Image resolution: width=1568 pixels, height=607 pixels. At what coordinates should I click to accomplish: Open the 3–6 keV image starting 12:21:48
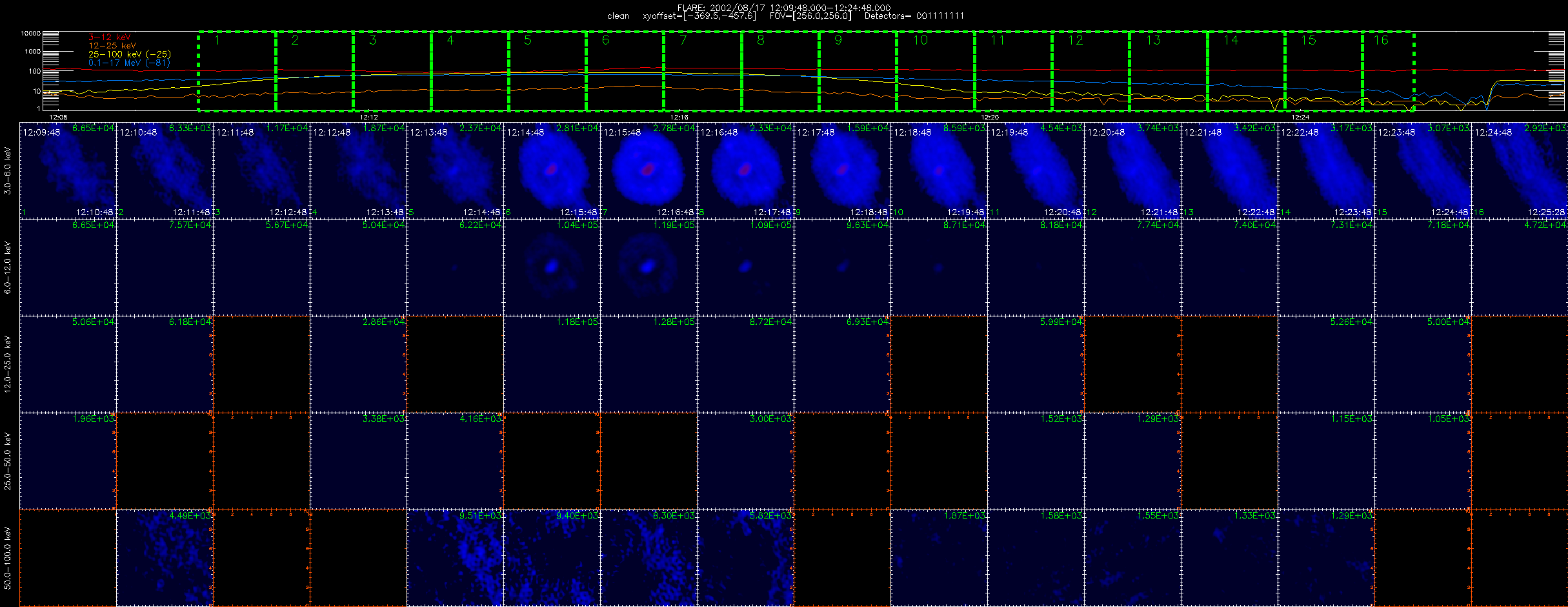pyautogui.click(x=1229, y=170)
